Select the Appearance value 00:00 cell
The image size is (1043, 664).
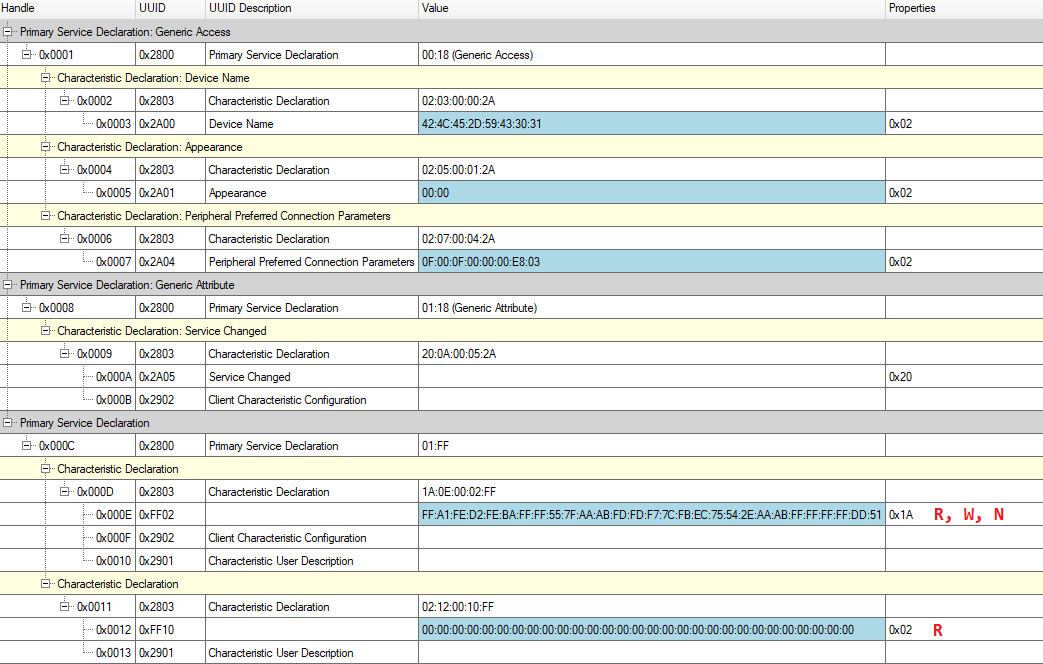(x=652, y=193)
